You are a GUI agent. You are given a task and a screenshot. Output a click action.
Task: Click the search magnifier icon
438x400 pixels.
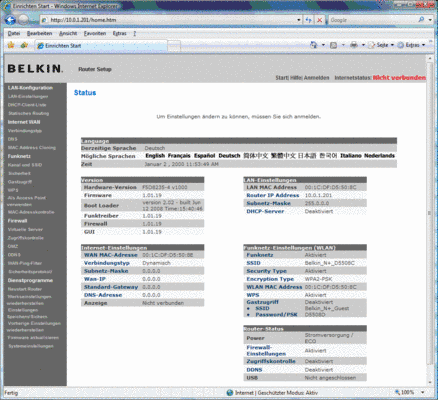[x=421, y=20]
